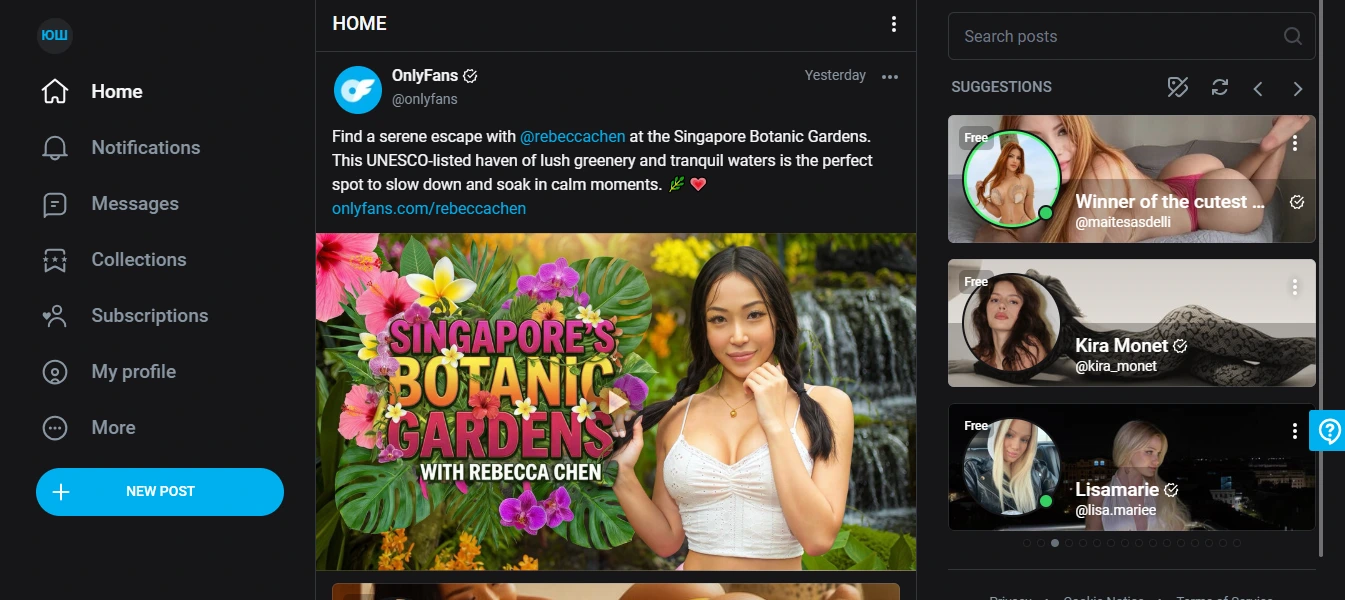
Task: Open the OnlyFans post options ellipsis
Action: (x=890, y=76)
